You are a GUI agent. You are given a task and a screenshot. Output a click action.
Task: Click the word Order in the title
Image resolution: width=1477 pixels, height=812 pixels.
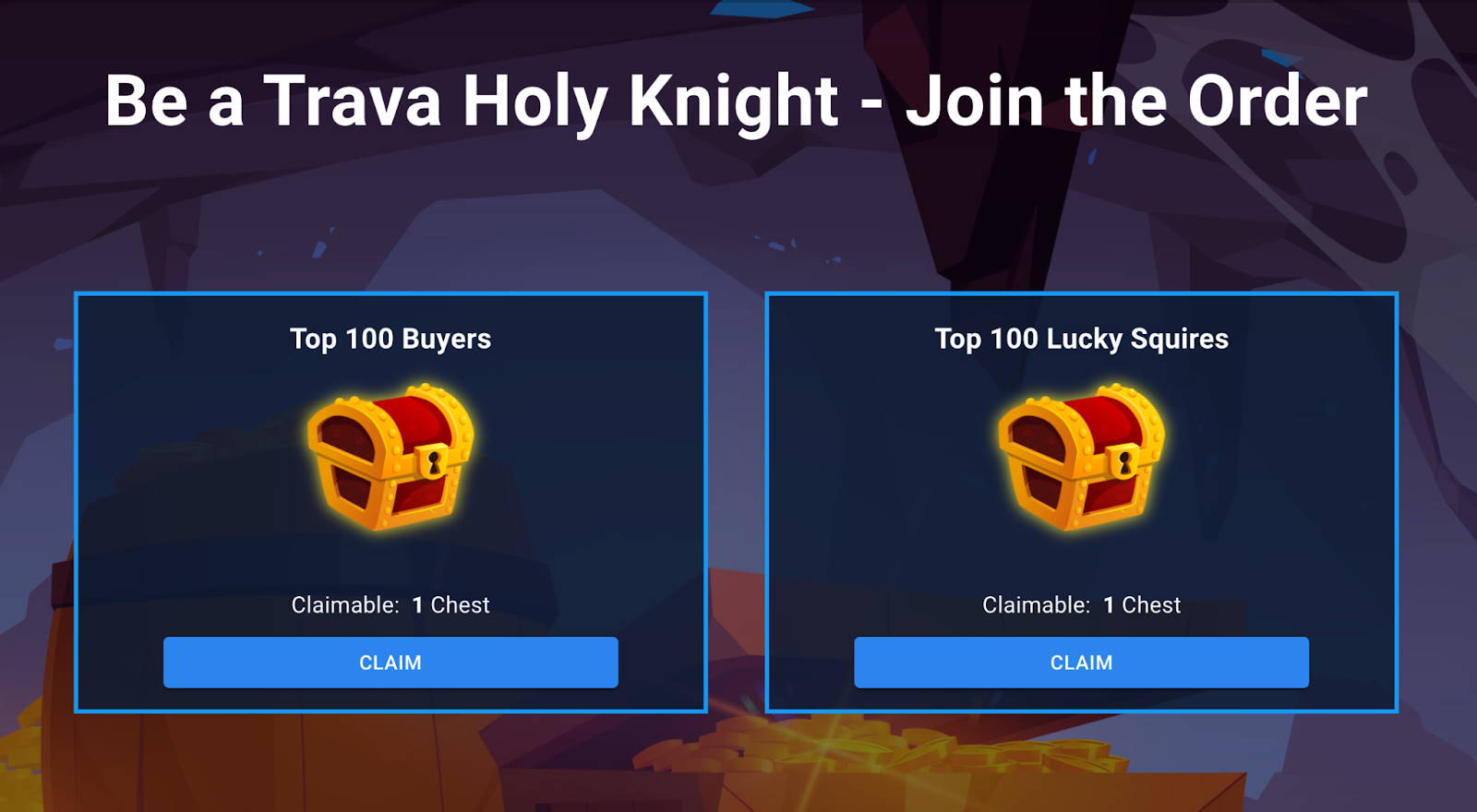1278,101
